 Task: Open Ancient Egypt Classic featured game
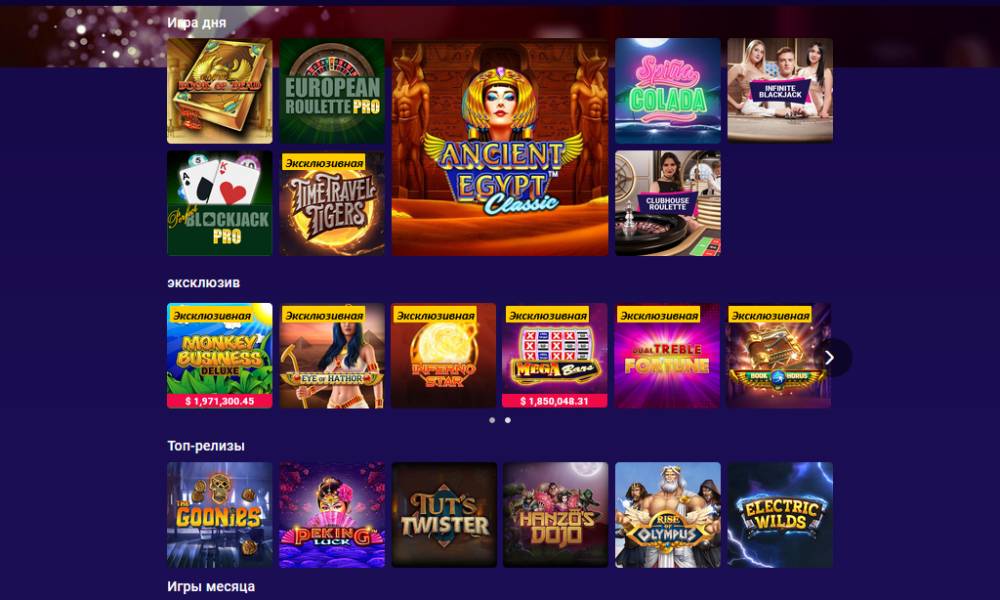500,147
